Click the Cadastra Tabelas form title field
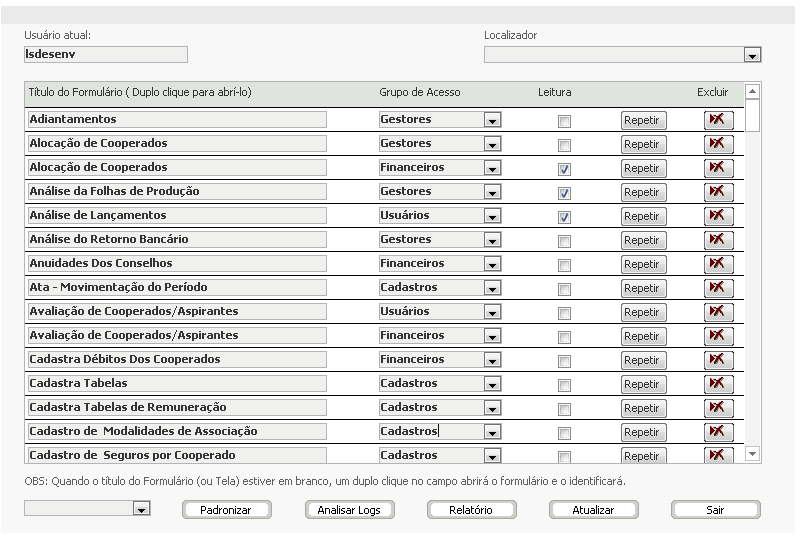Screen dimensions: 801x540 [177, 384]
